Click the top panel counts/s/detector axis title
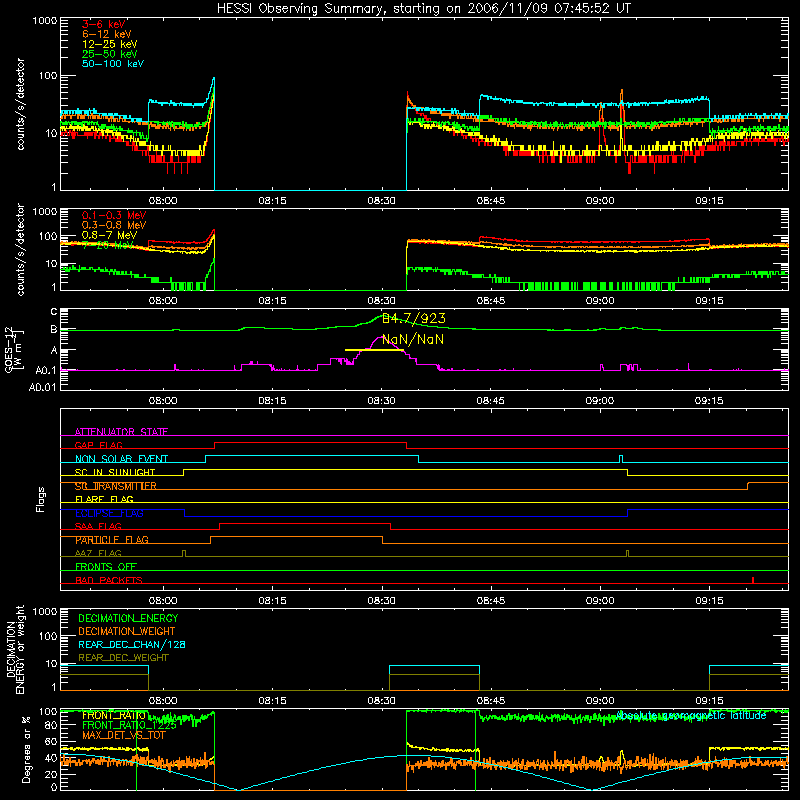Screen dimensions: 800x800 (x=21, y=104)
